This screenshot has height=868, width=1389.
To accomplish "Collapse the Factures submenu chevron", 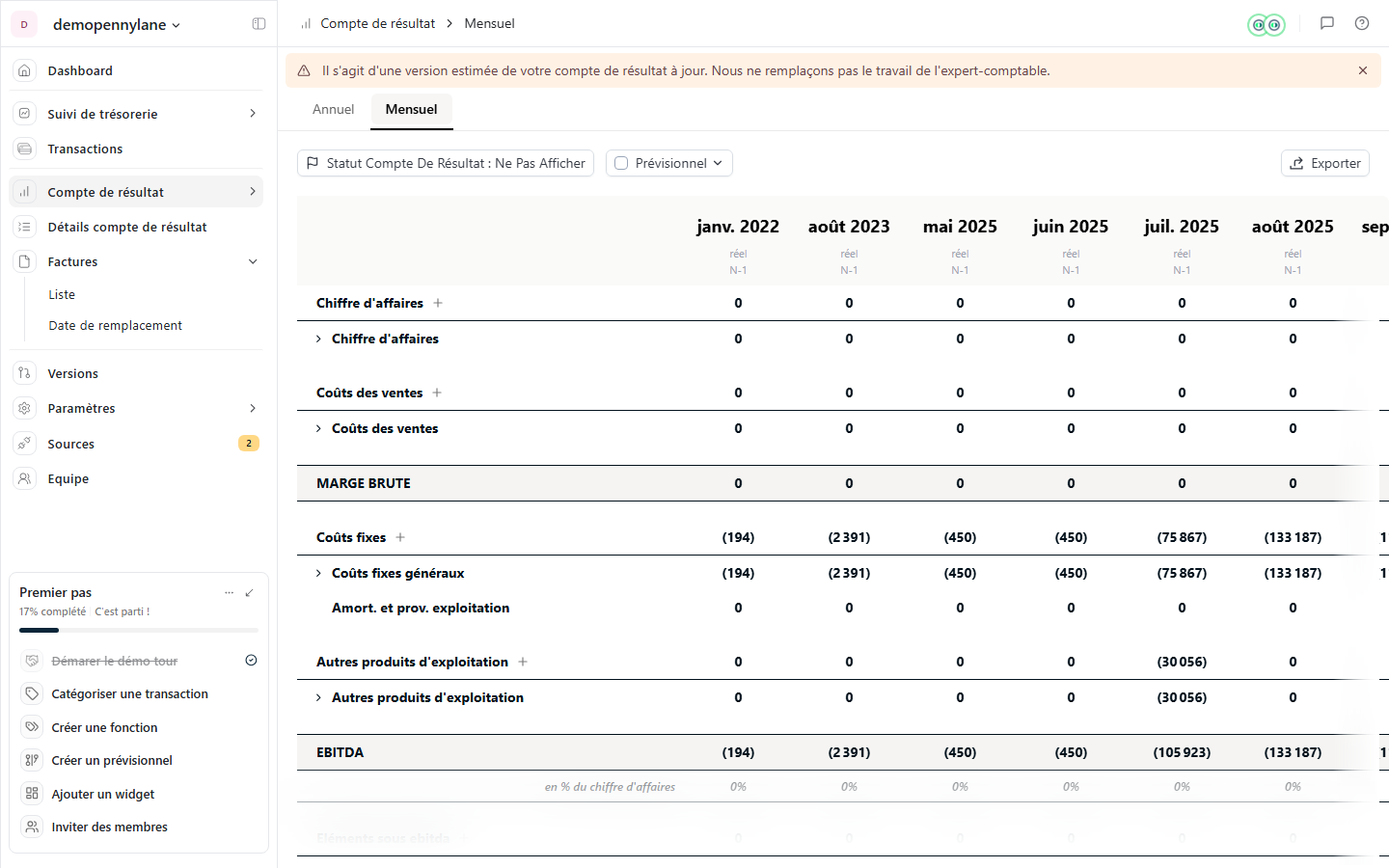I will click(253, 261).
